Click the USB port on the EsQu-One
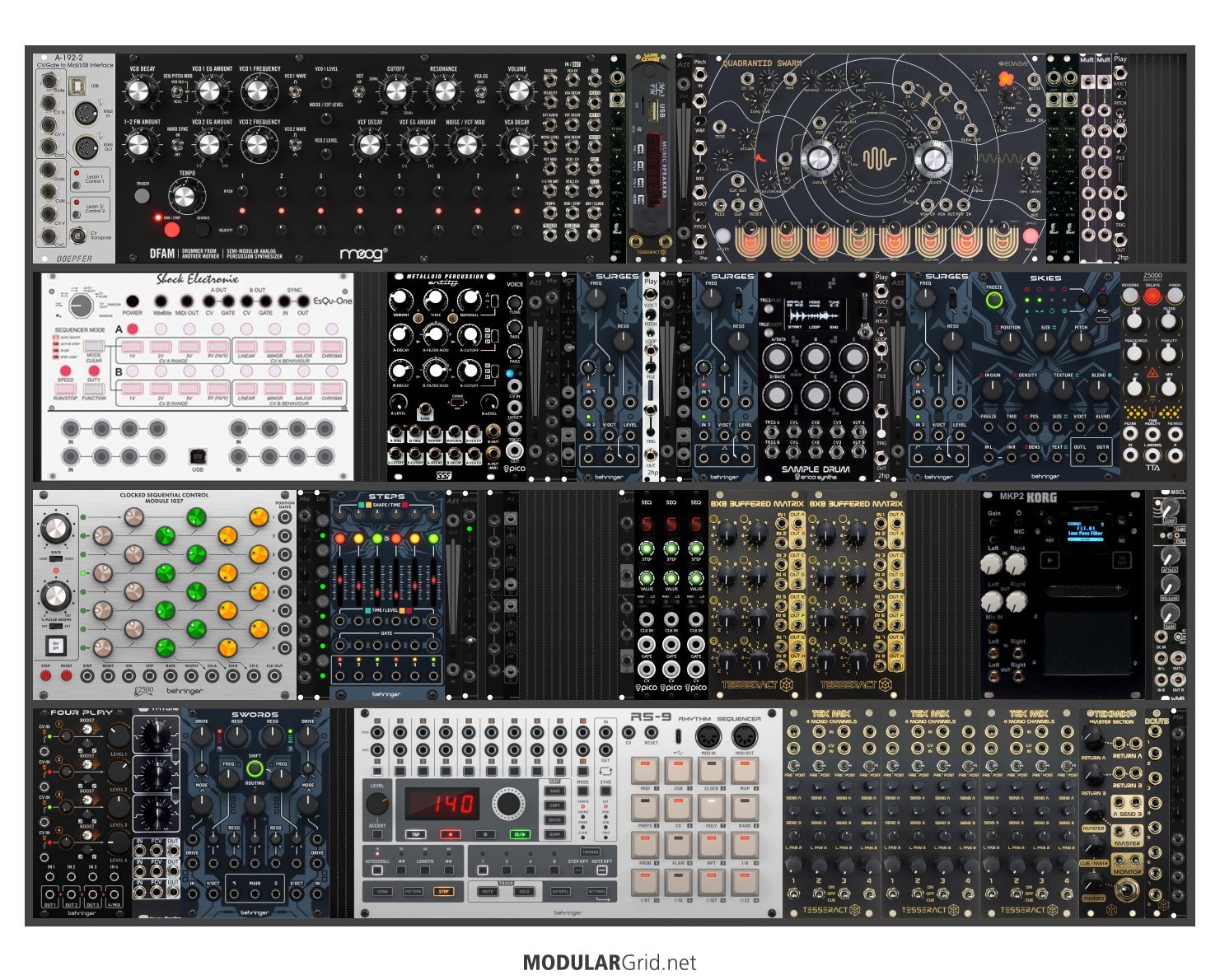Image resolution: width=1220 pixels, height=980 pixels. tap(198, 455)
